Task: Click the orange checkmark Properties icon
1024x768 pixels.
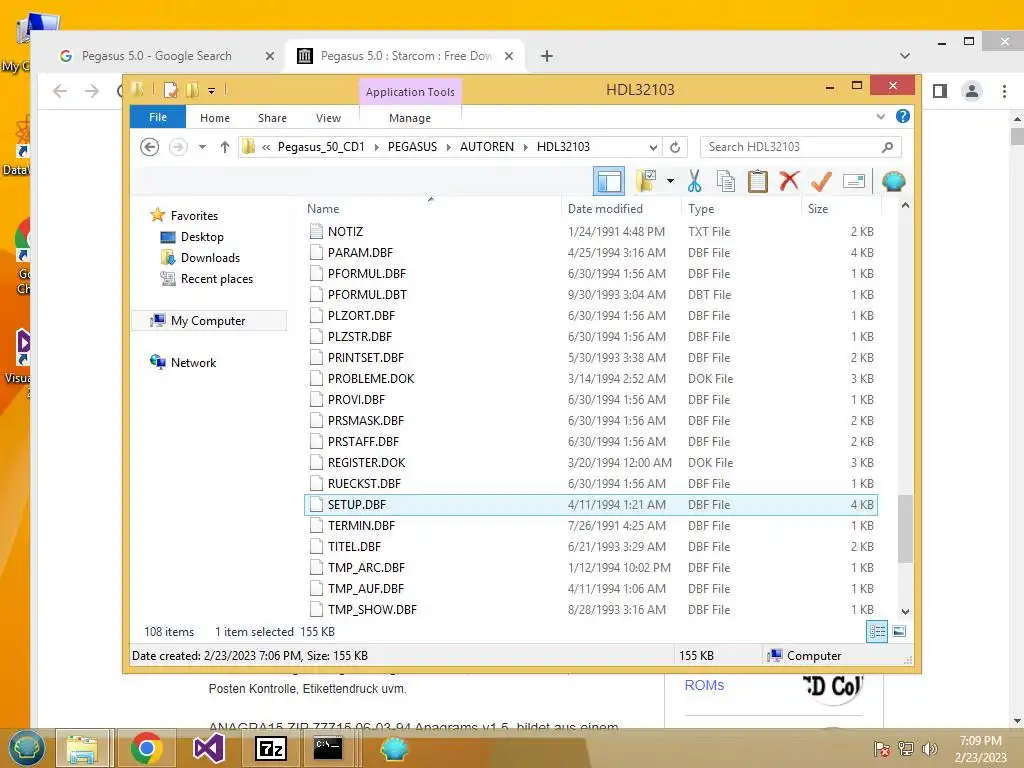Action: (821, 181)
